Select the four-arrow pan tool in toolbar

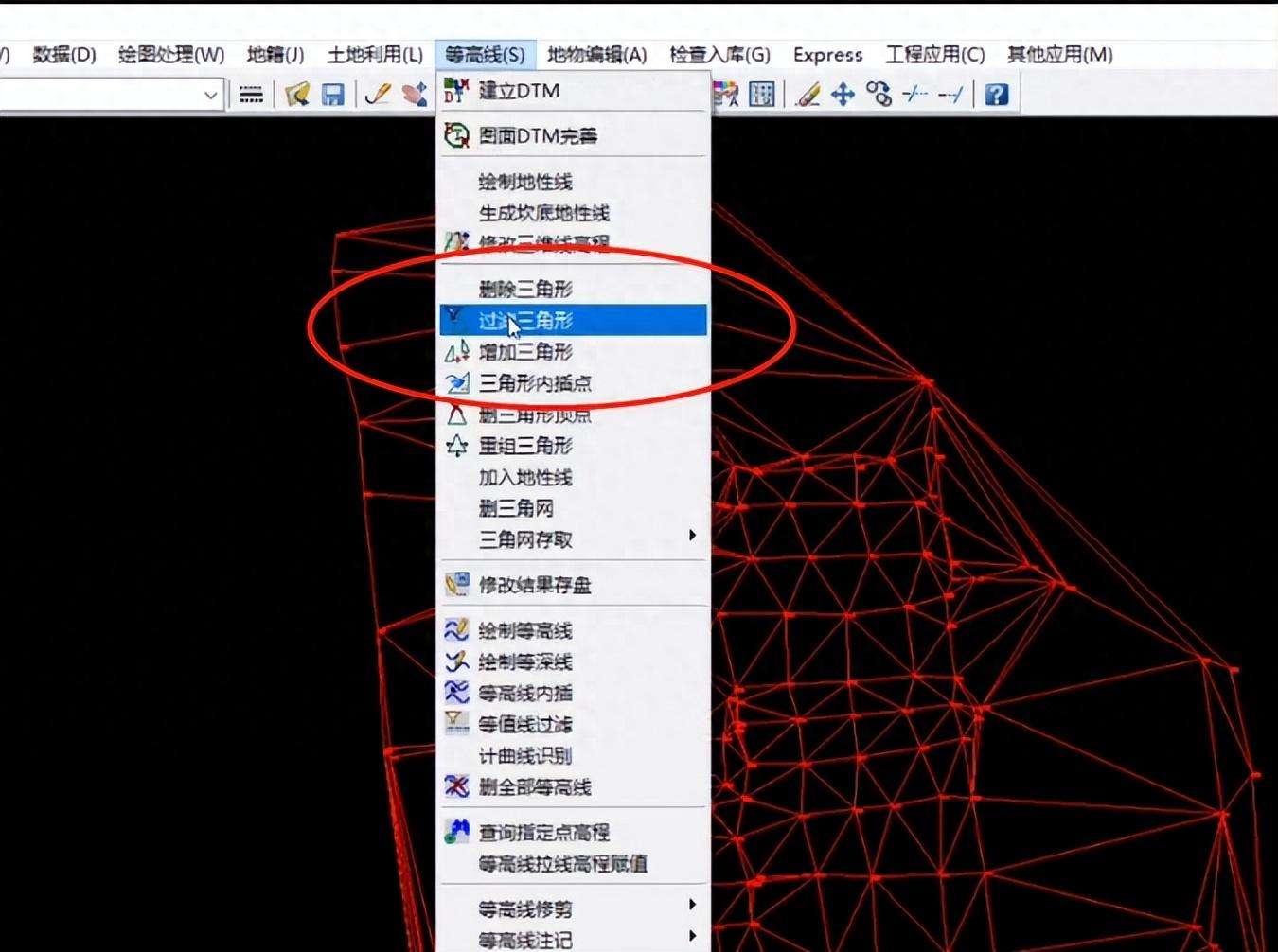pyautogui.click(x=843, y=95)
